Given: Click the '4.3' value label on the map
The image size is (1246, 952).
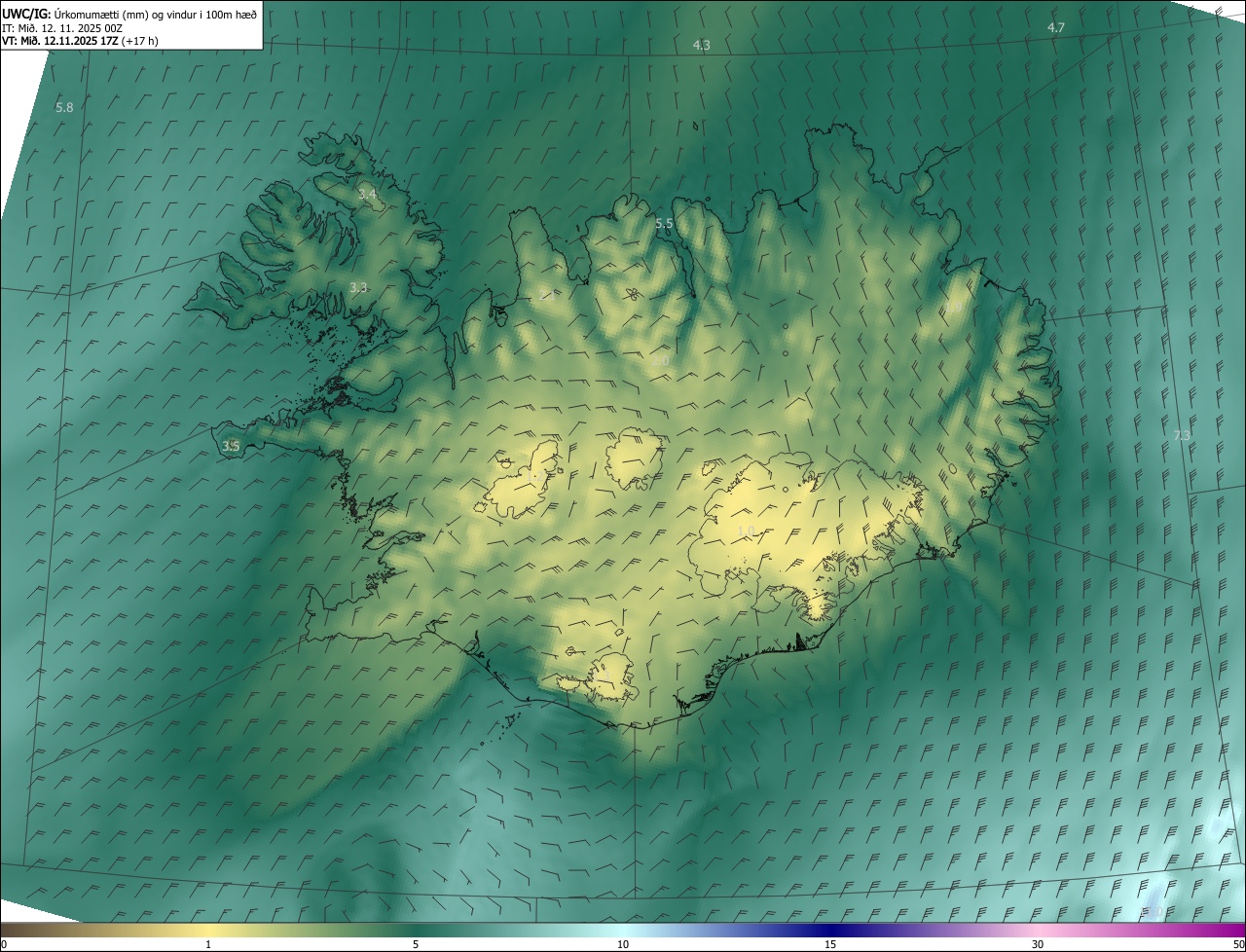Looking at the screenshot, I should 701,45.
